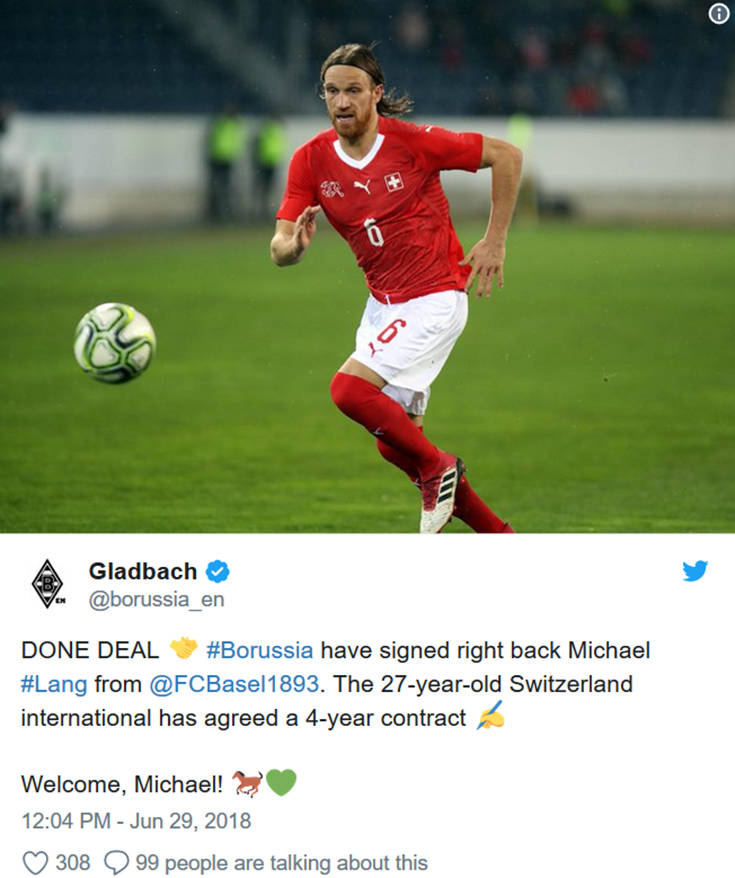The width and height of the screenshot is (735, 878).
Task: Click the blue verified badge
Action: click(217, 572)
